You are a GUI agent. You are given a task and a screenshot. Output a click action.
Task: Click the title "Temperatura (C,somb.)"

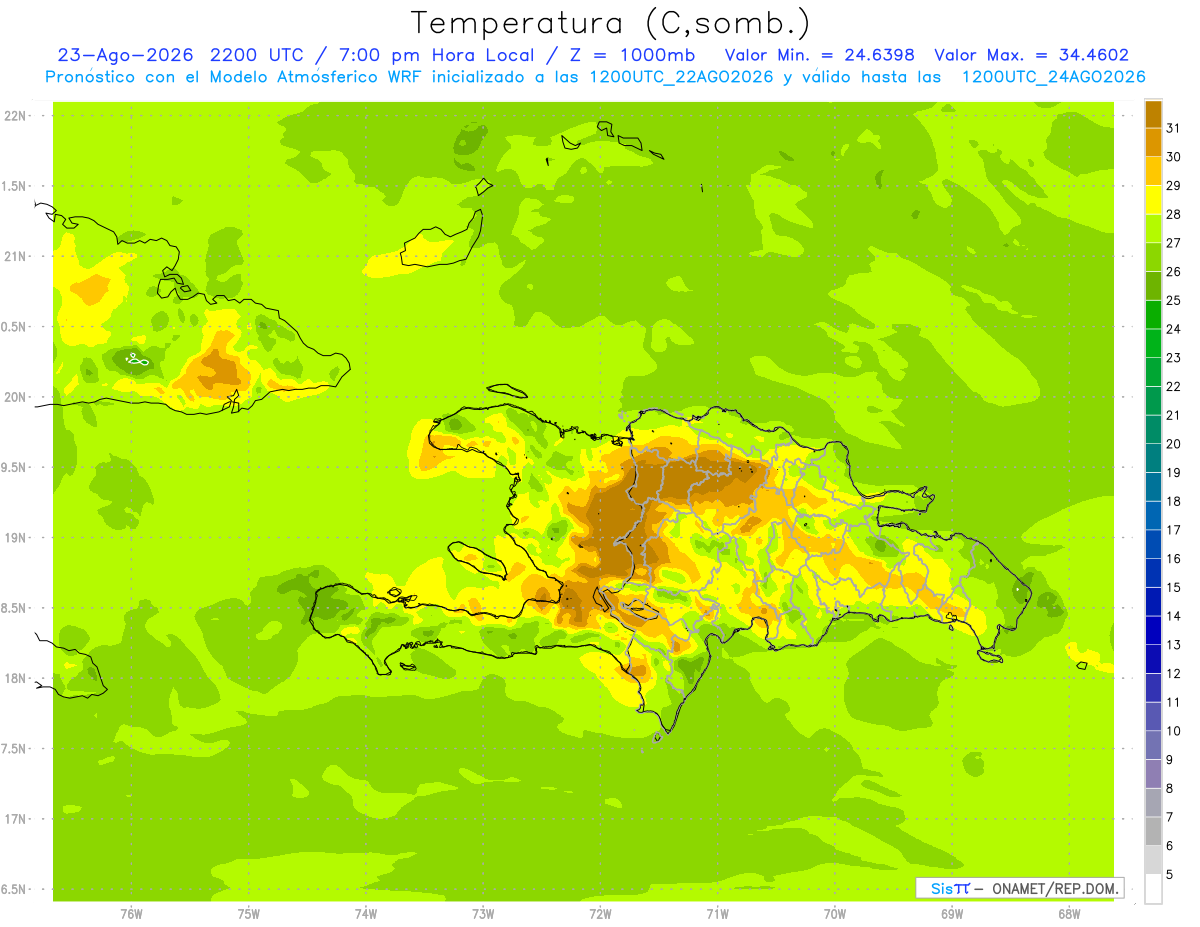[610, 23]
